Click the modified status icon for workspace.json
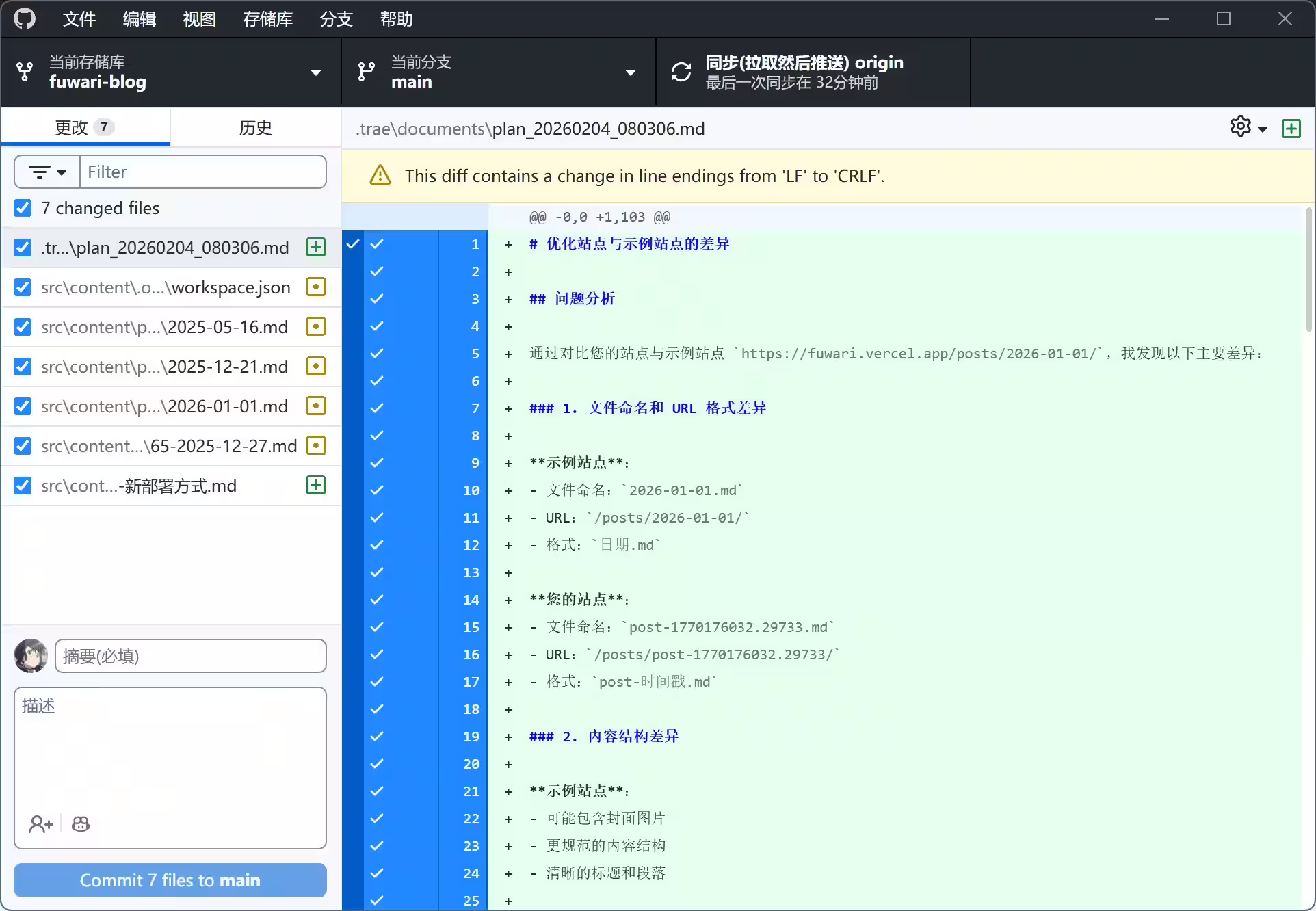1316x911 pixels. [315, 287]
